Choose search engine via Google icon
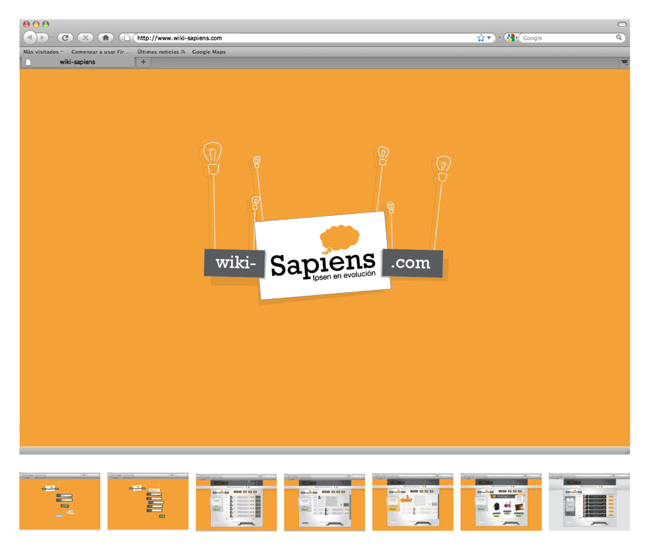650x552 pixels. click(510, 38)
